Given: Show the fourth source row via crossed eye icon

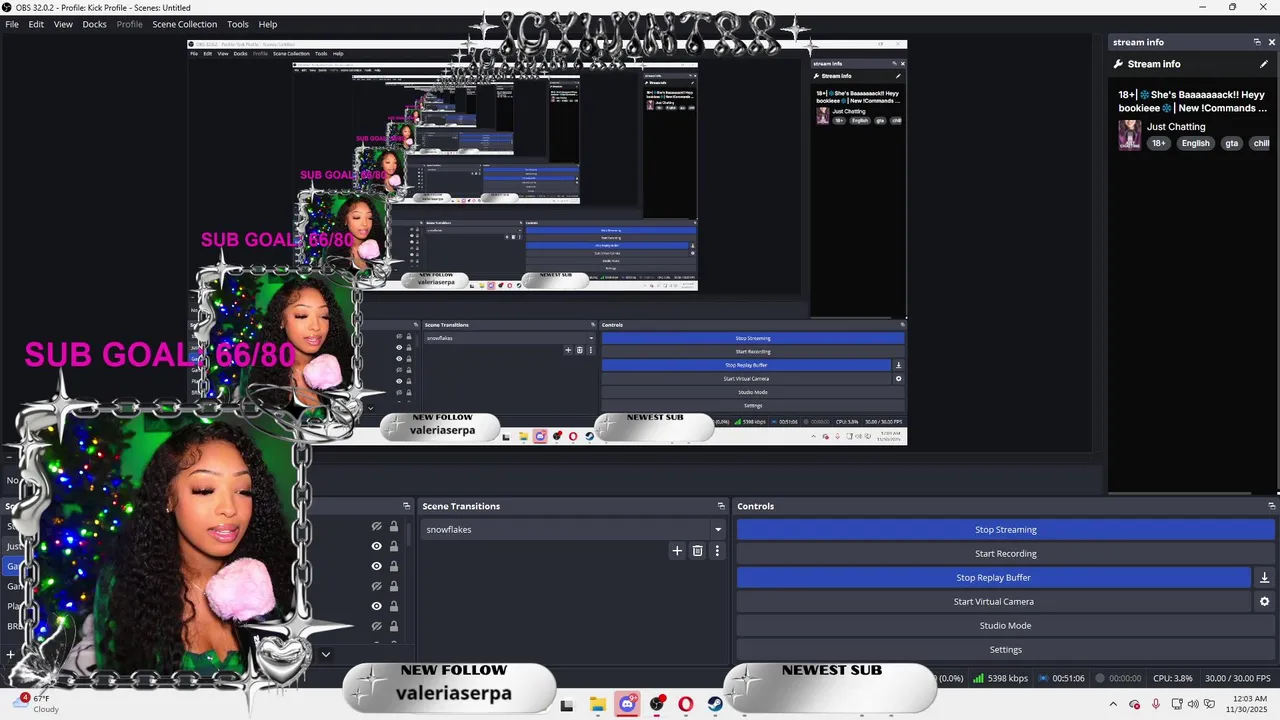Looking at the screenshot, I should pyautogui.click(x=377, y=586).
